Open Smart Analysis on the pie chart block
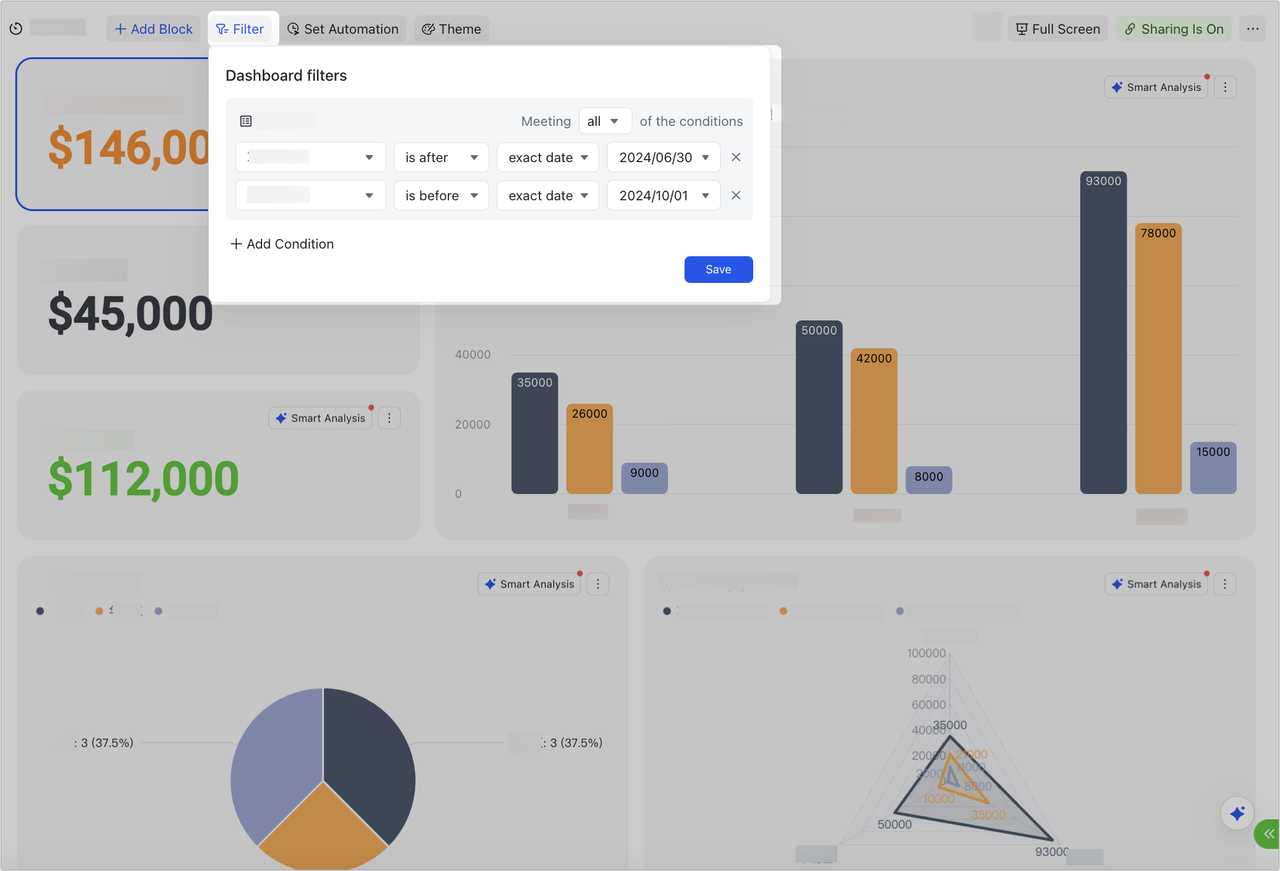Image resolution: width=1280 pixels, height=871 pixels. pyautogui.click(x=529, y=583)
